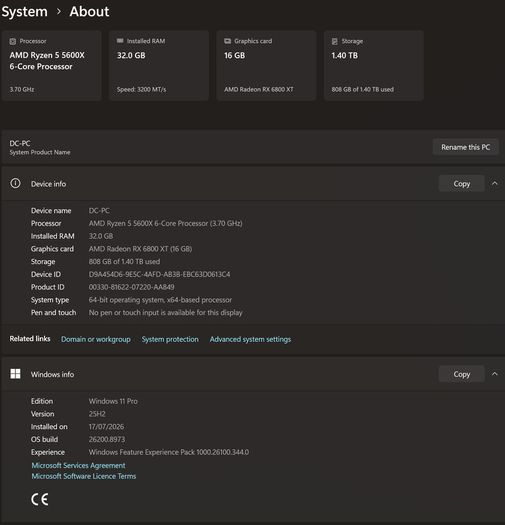Image resolution: width=505 pixels, height=525 pixels.
Task: Click Rename this PC button
Action: coord(465,147)
